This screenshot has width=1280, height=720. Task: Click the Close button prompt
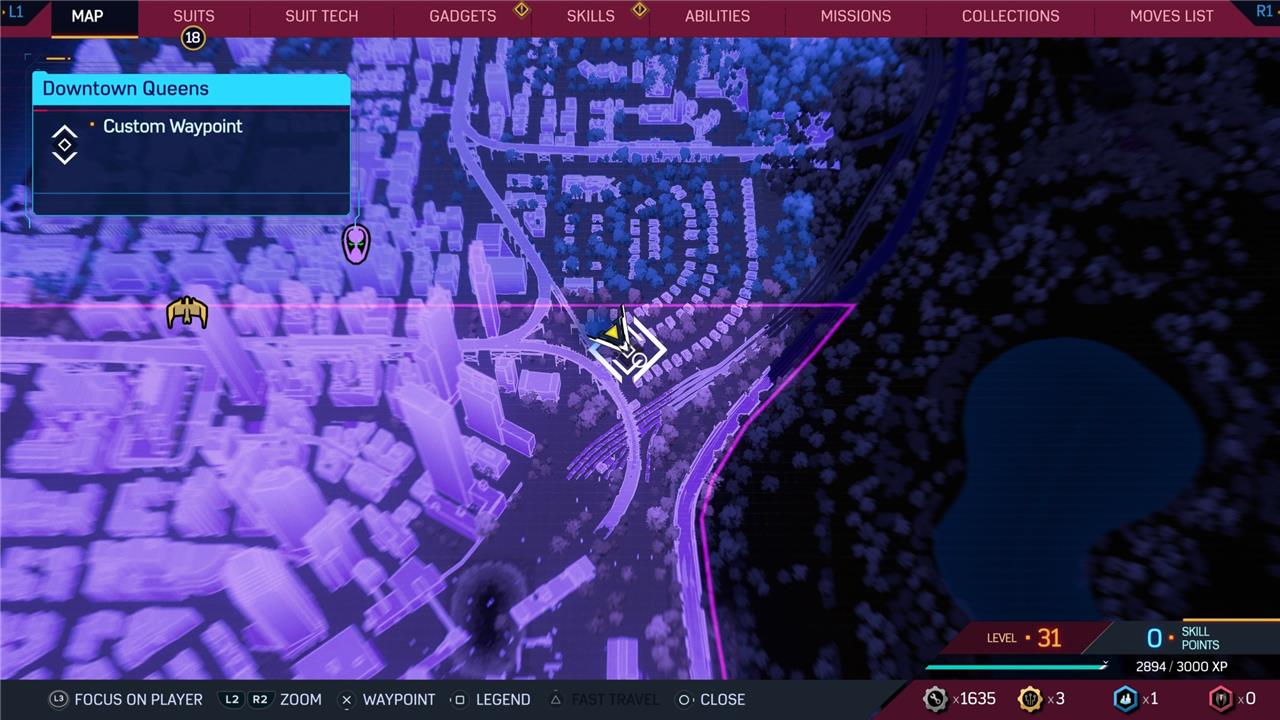pos(711,699)
